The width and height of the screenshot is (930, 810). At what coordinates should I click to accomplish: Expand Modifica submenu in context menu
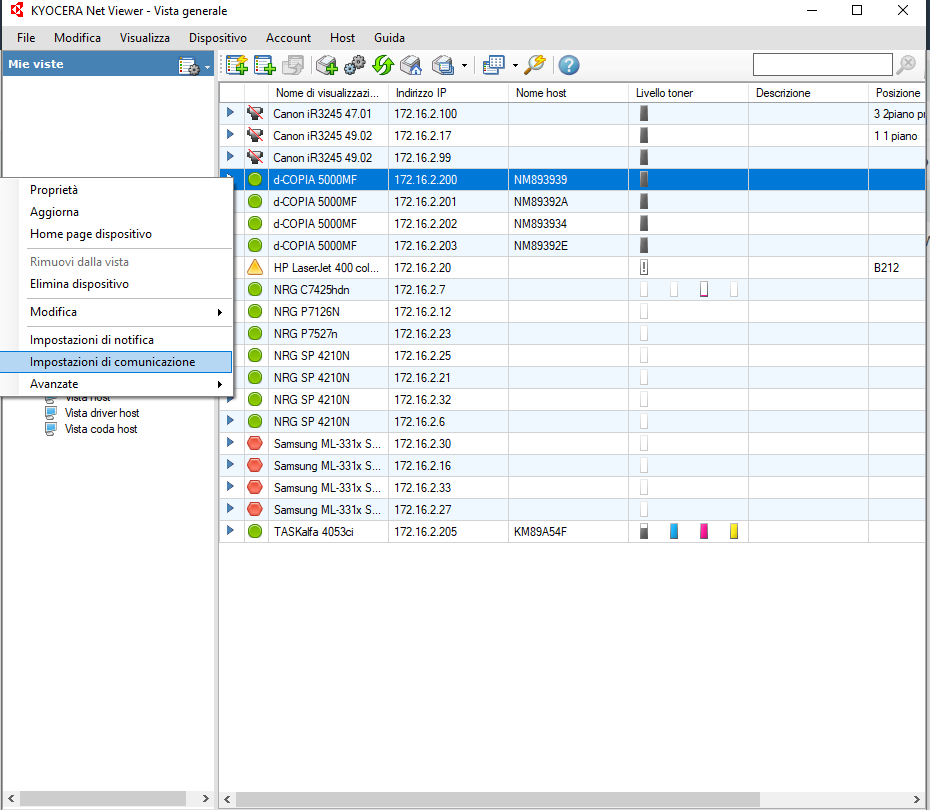(x=116, y=312)
